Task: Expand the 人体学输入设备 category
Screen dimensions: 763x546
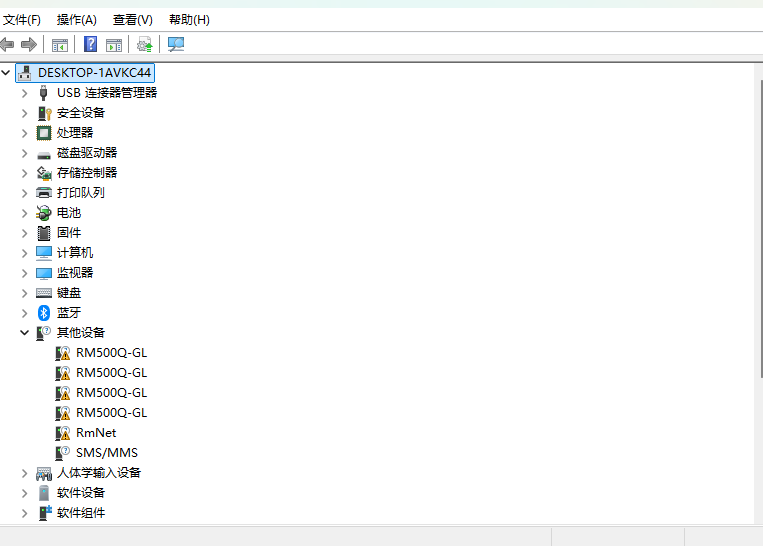Action: coord(25,473)
